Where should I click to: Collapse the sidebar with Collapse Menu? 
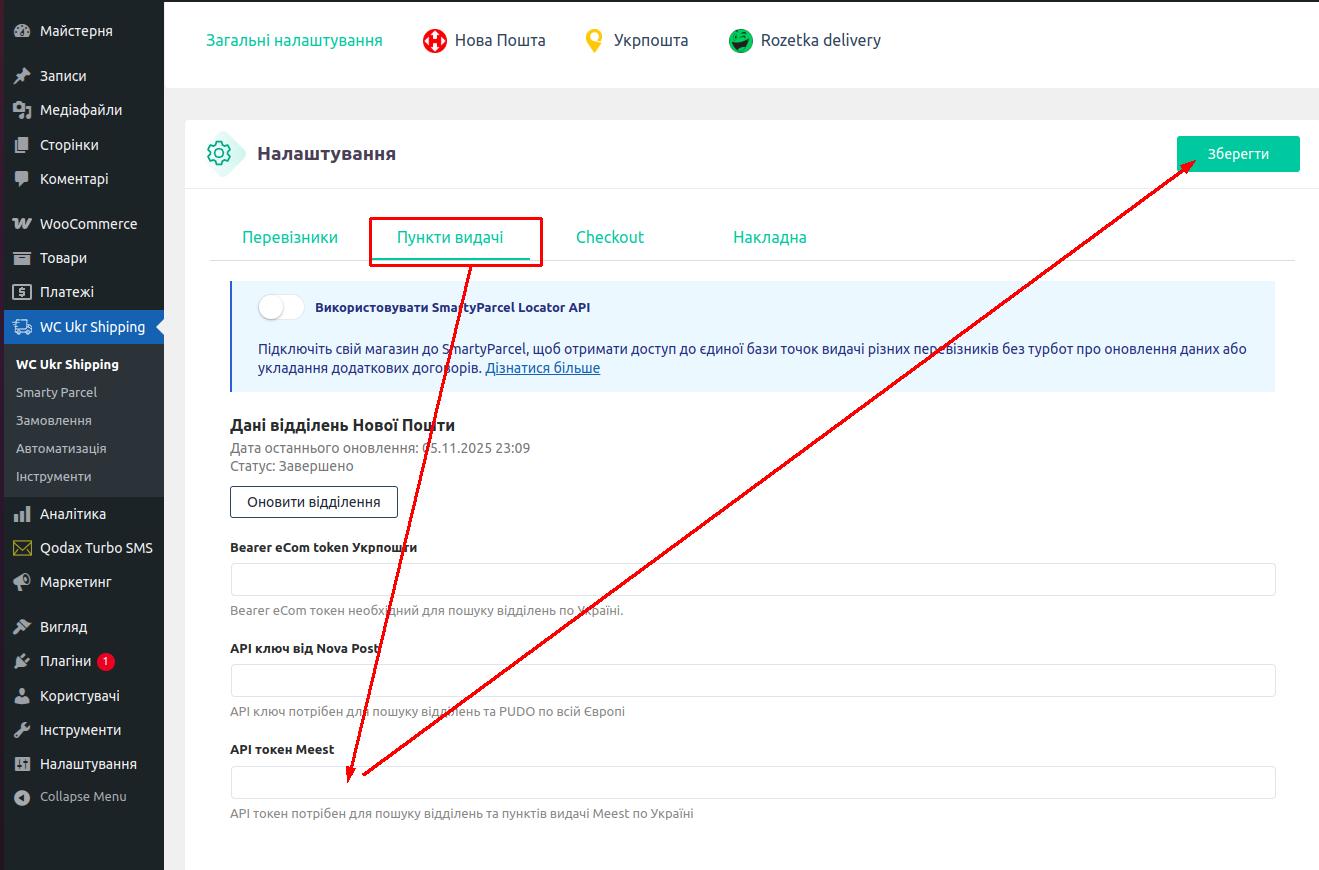point(70,797)
